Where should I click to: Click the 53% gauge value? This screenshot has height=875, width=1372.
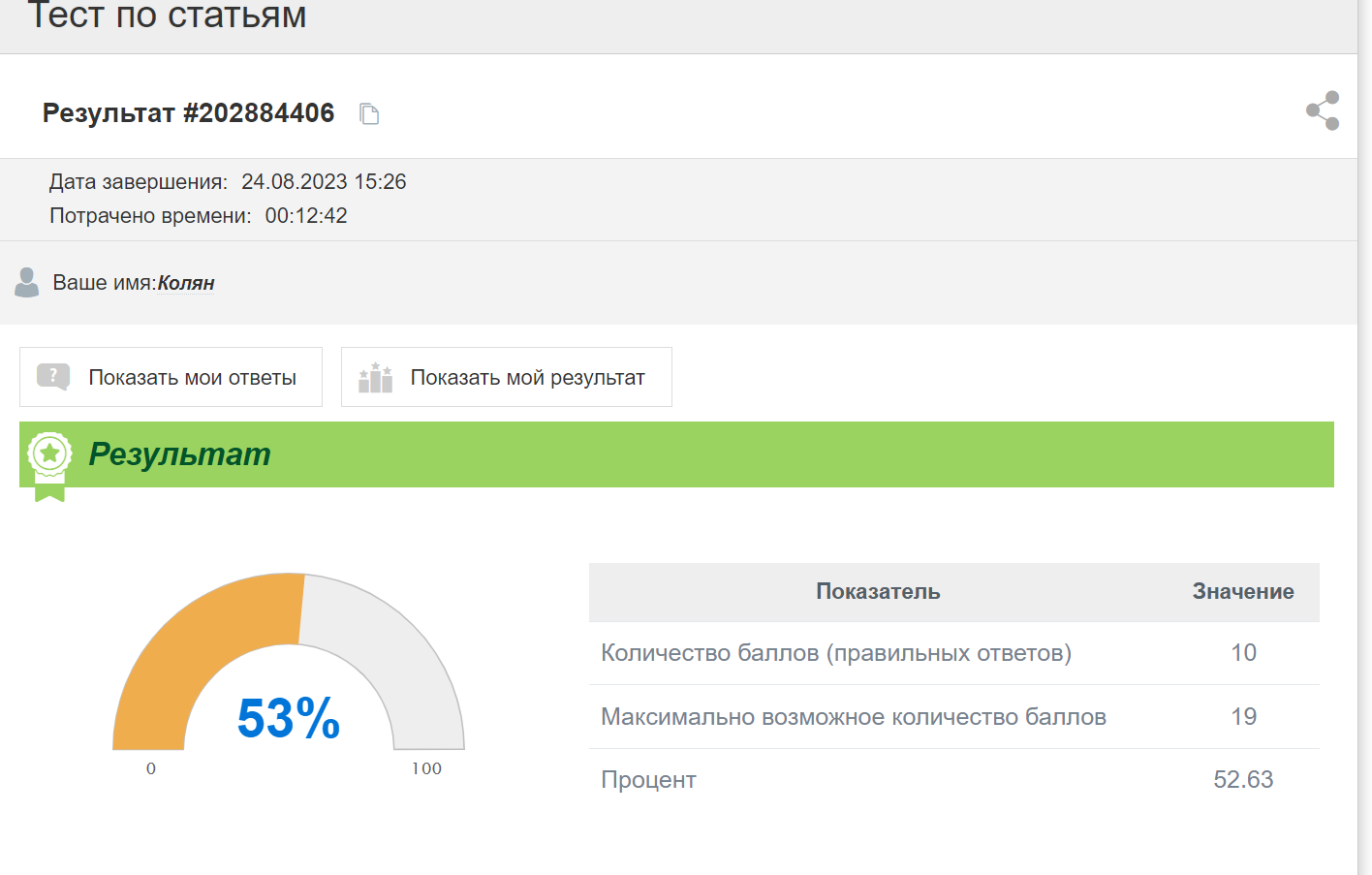coord(289,719)
